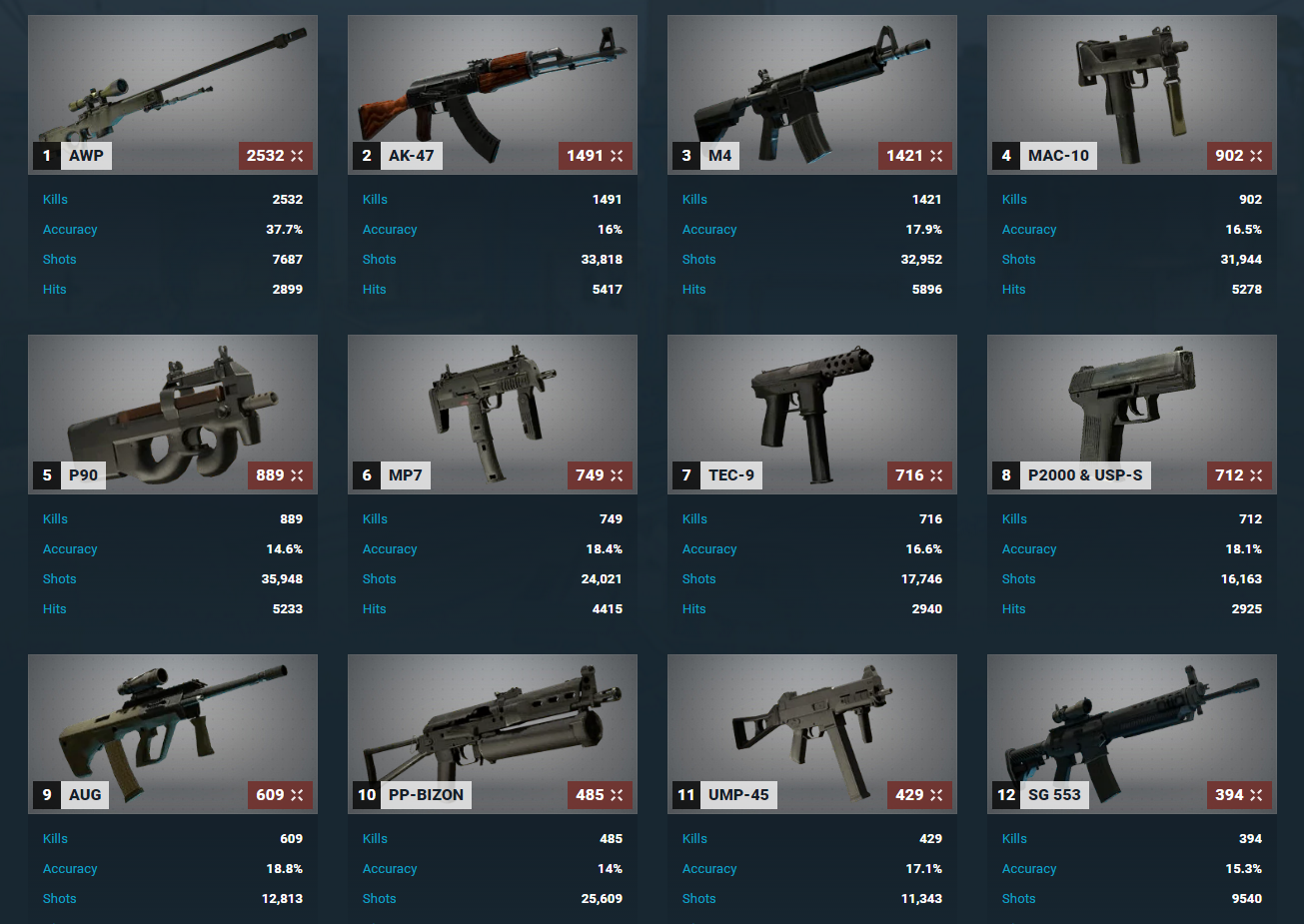Click the 2532 kills badge on AWP
This screenshot has width=1304, height=924.
point(275,156)
